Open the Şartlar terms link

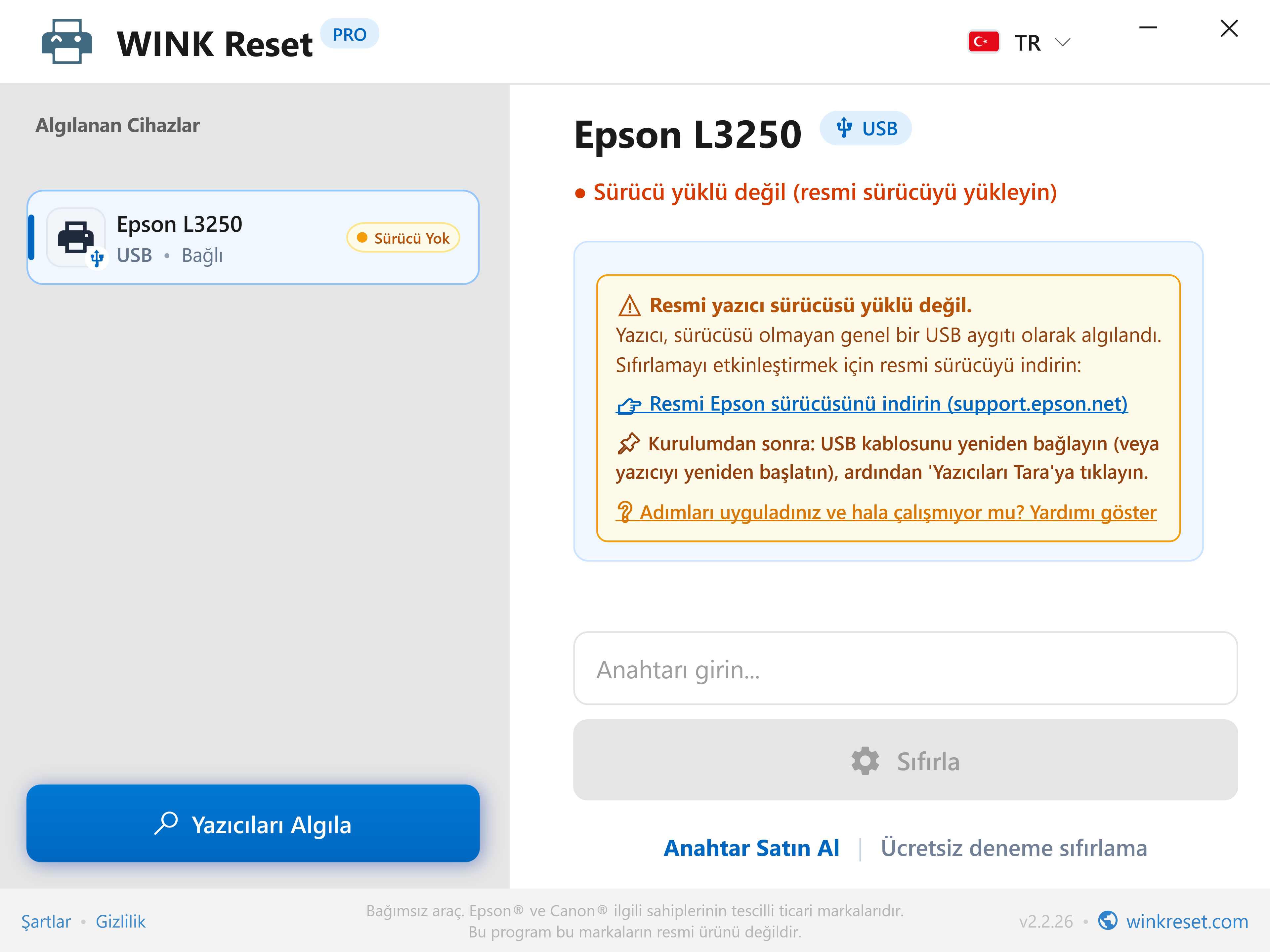click(46, 922)
